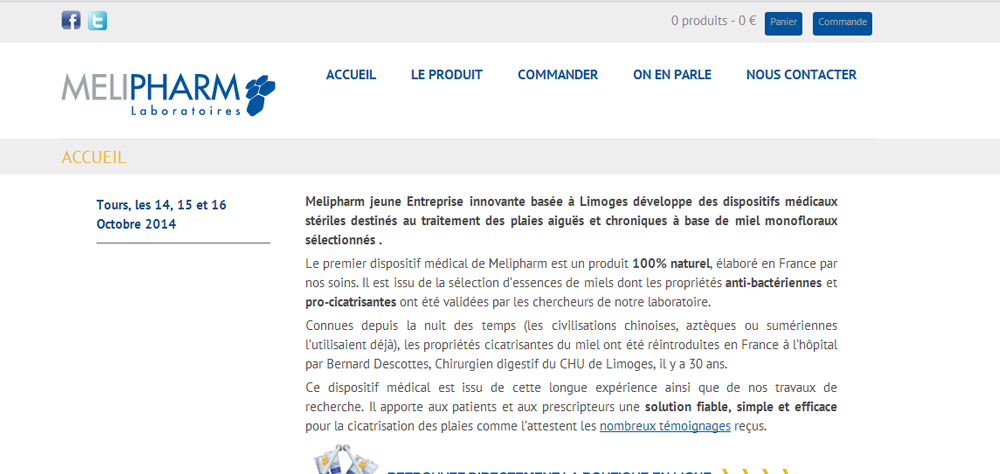Screen dimensions: 1000x474
Task: Click 'solution fiable, simple et efficace' text
Action: click(741, 407)
